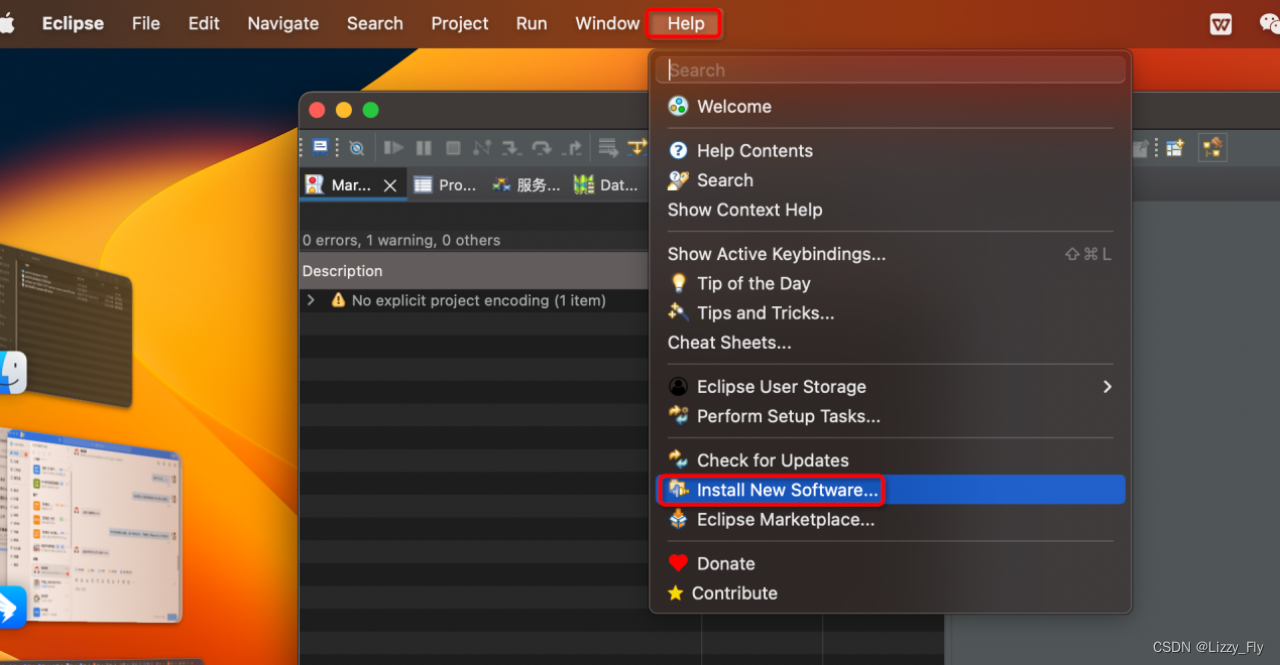Open the File menu
Viewport: 1280px width, 665px height.
tap(146, 23)
